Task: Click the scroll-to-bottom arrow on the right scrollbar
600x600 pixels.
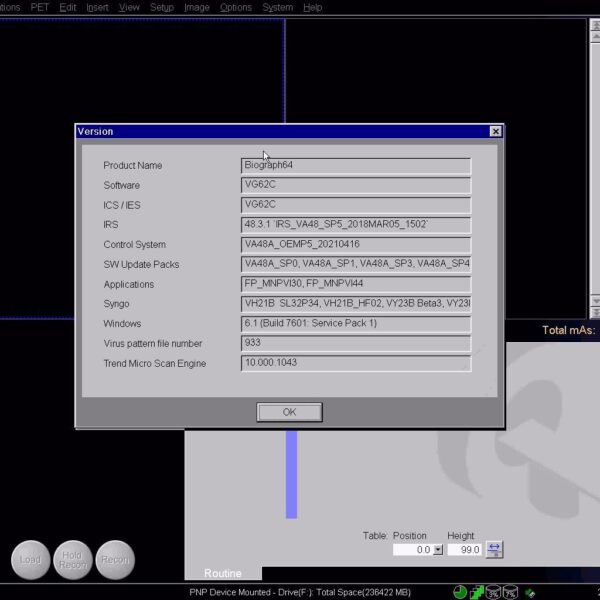Action: point(595,313)
